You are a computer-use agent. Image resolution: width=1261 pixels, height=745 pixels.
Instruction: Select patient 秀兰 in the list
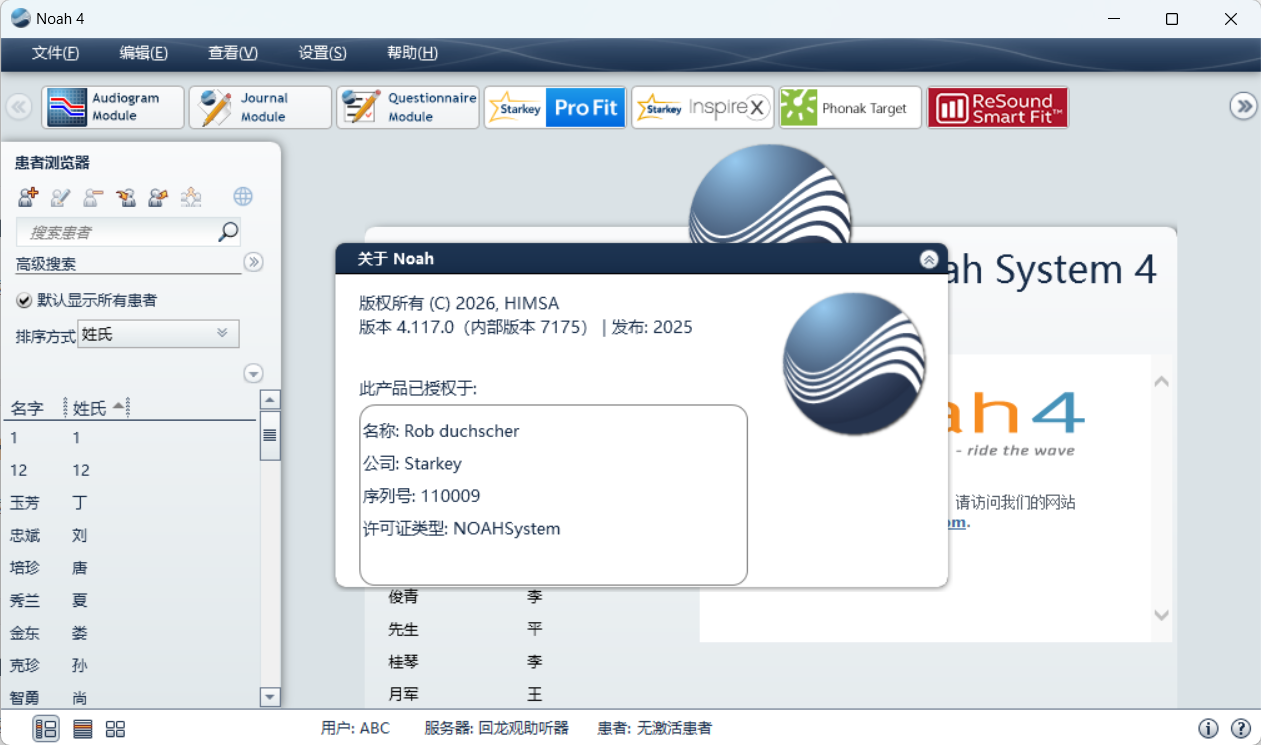point(130,600)
